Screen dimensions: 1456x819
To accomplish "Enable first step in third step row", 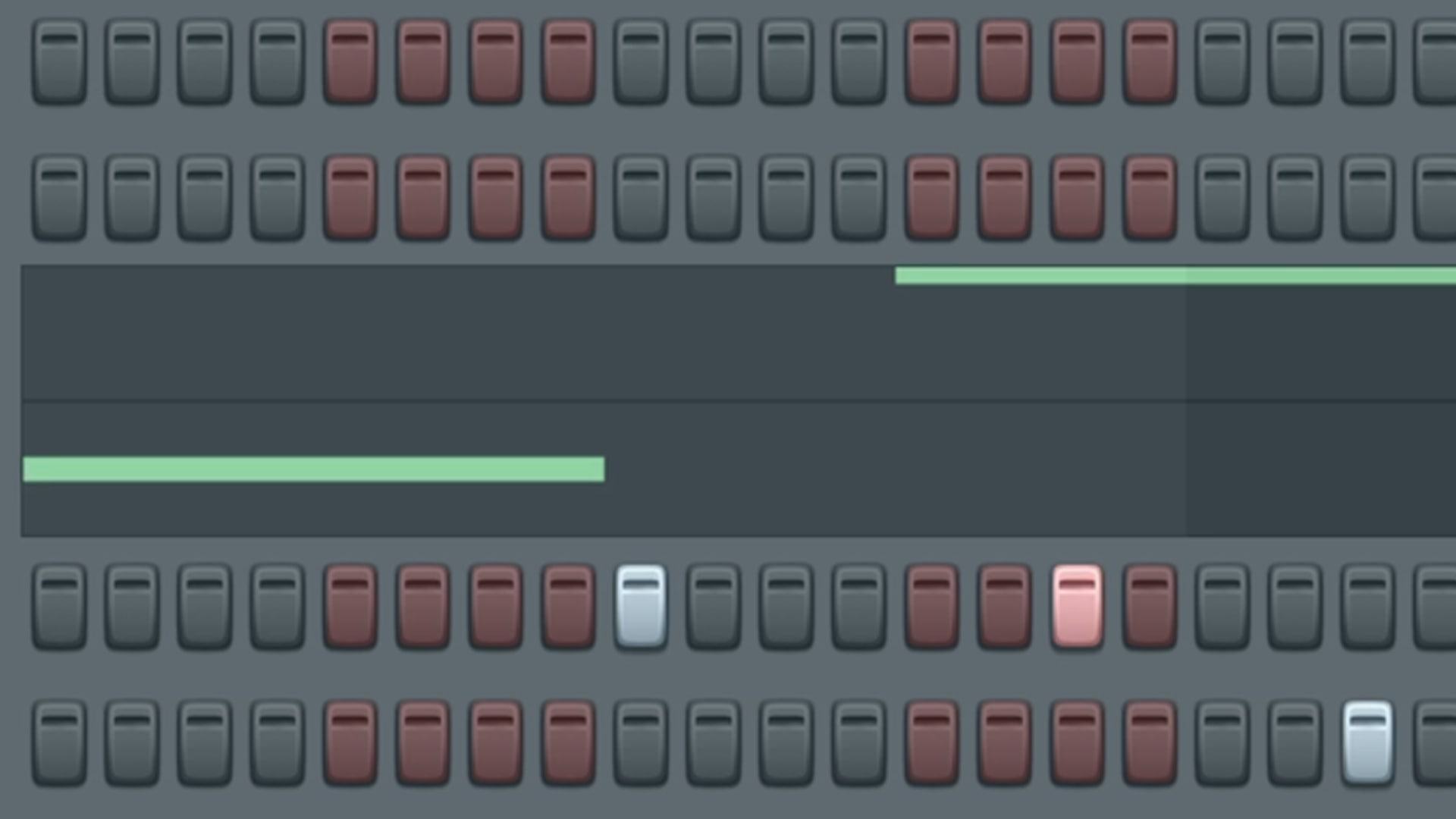I will click(59, 607).
